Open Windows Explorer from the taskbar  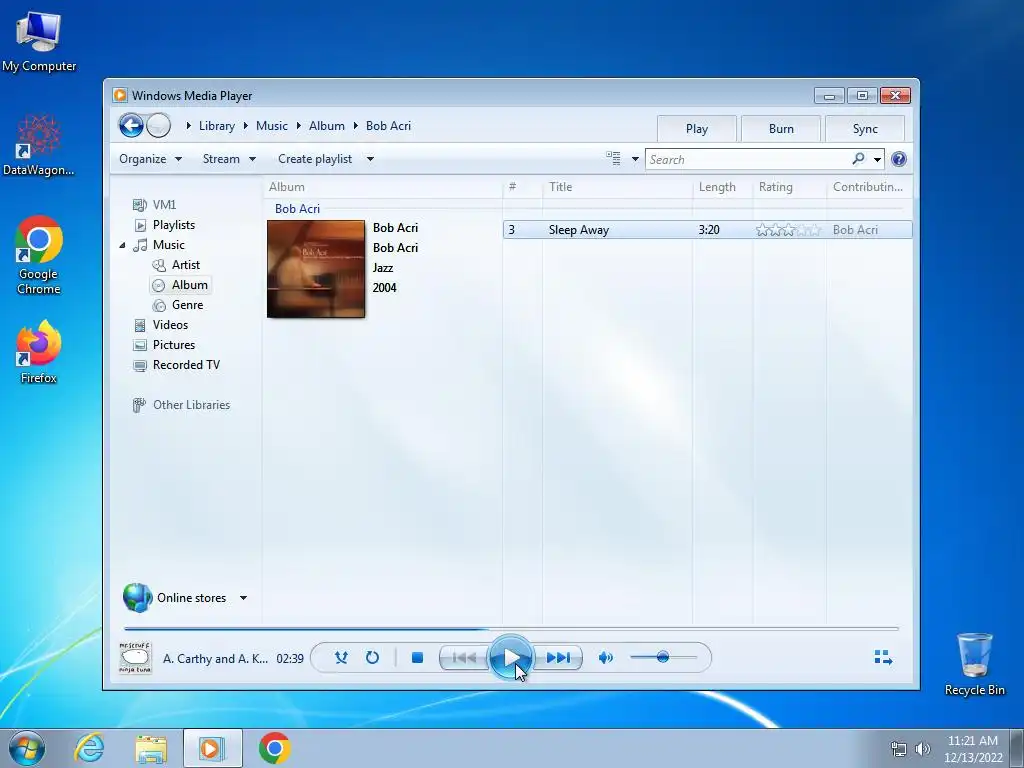tap(151, 748)
